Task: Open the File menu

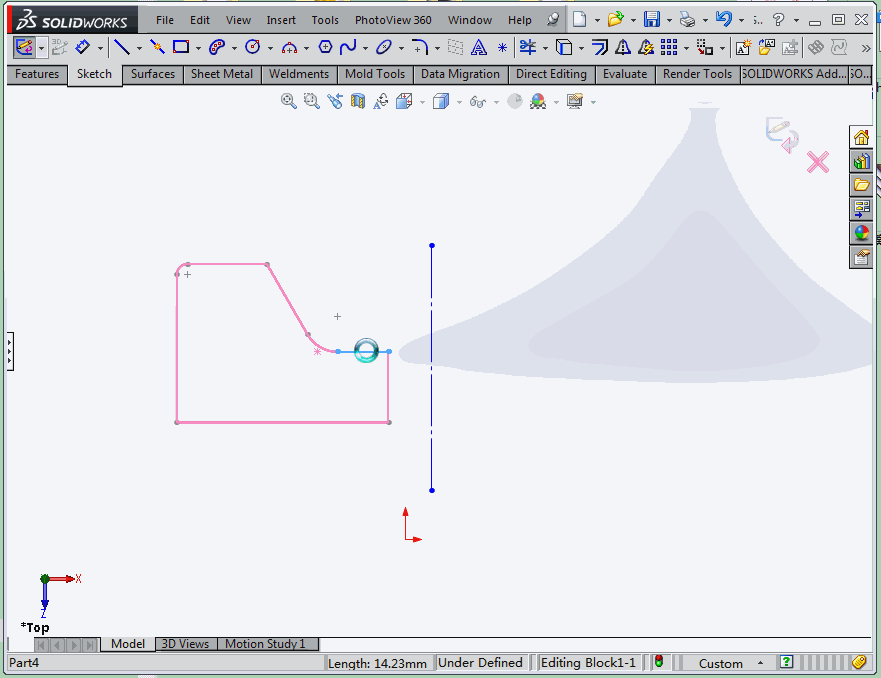Action: point(165,20)
